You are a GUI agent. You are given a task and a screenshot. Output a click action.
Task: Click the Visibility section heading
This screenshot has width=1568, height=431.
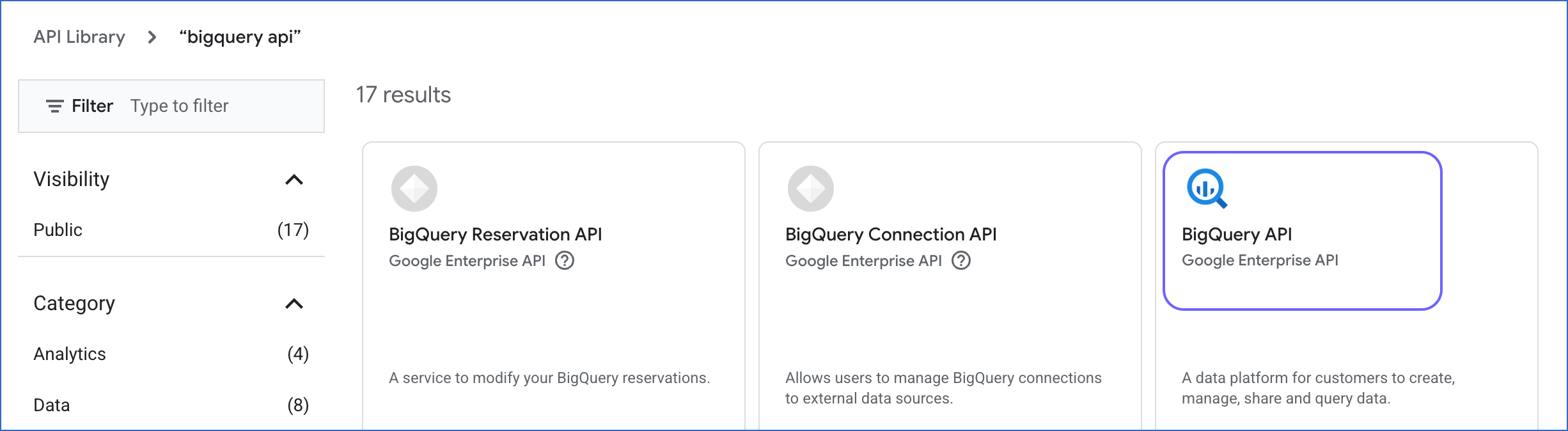point(72,180)
